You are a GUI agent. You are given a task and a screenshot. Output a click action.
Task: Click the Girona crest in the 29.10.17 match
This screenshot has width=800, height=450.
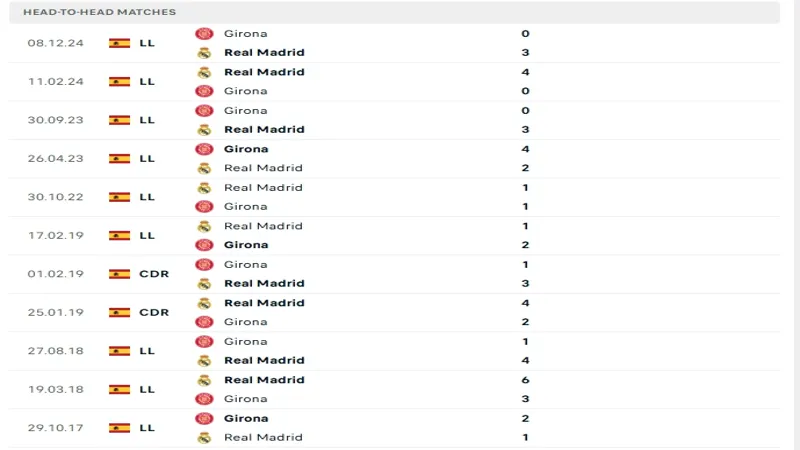[204, 418]
